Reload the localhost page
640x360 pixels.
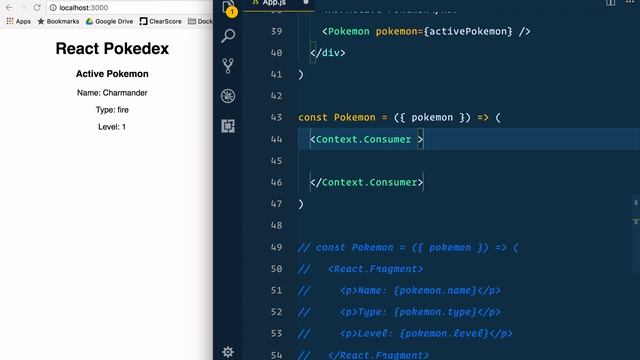coord(37,7)
